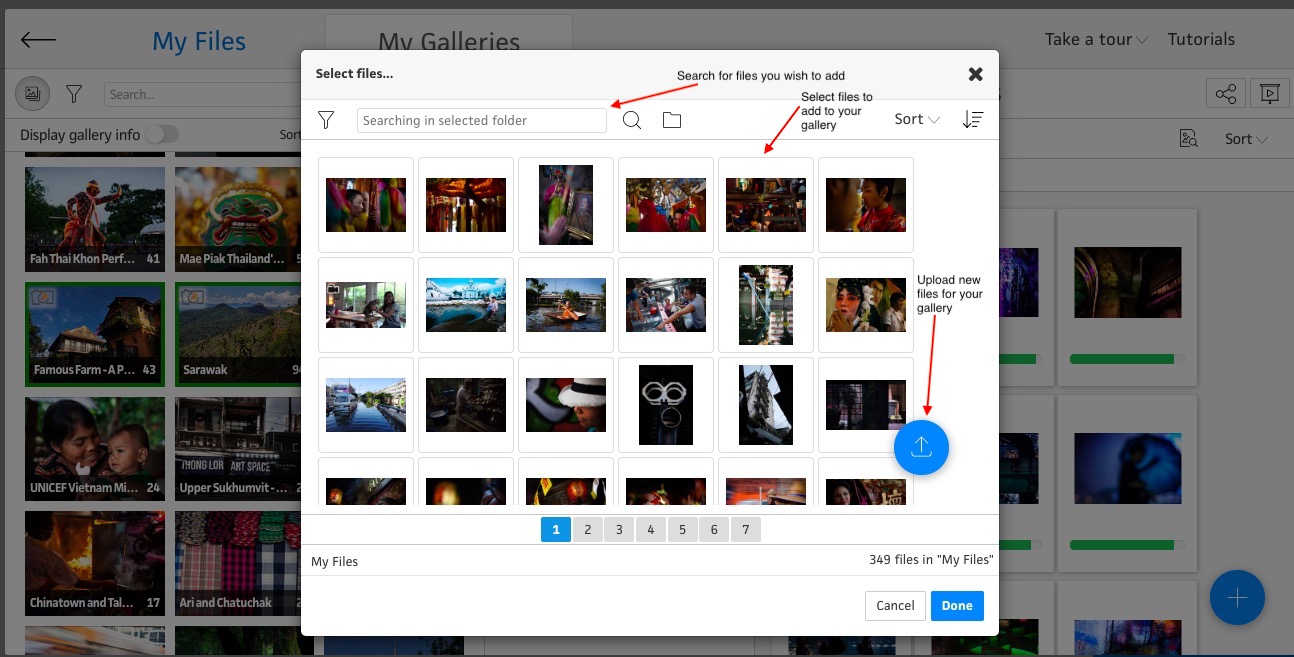Switch to My Galleries tab
The image size is (1294, 657).
tap(449, 43)
